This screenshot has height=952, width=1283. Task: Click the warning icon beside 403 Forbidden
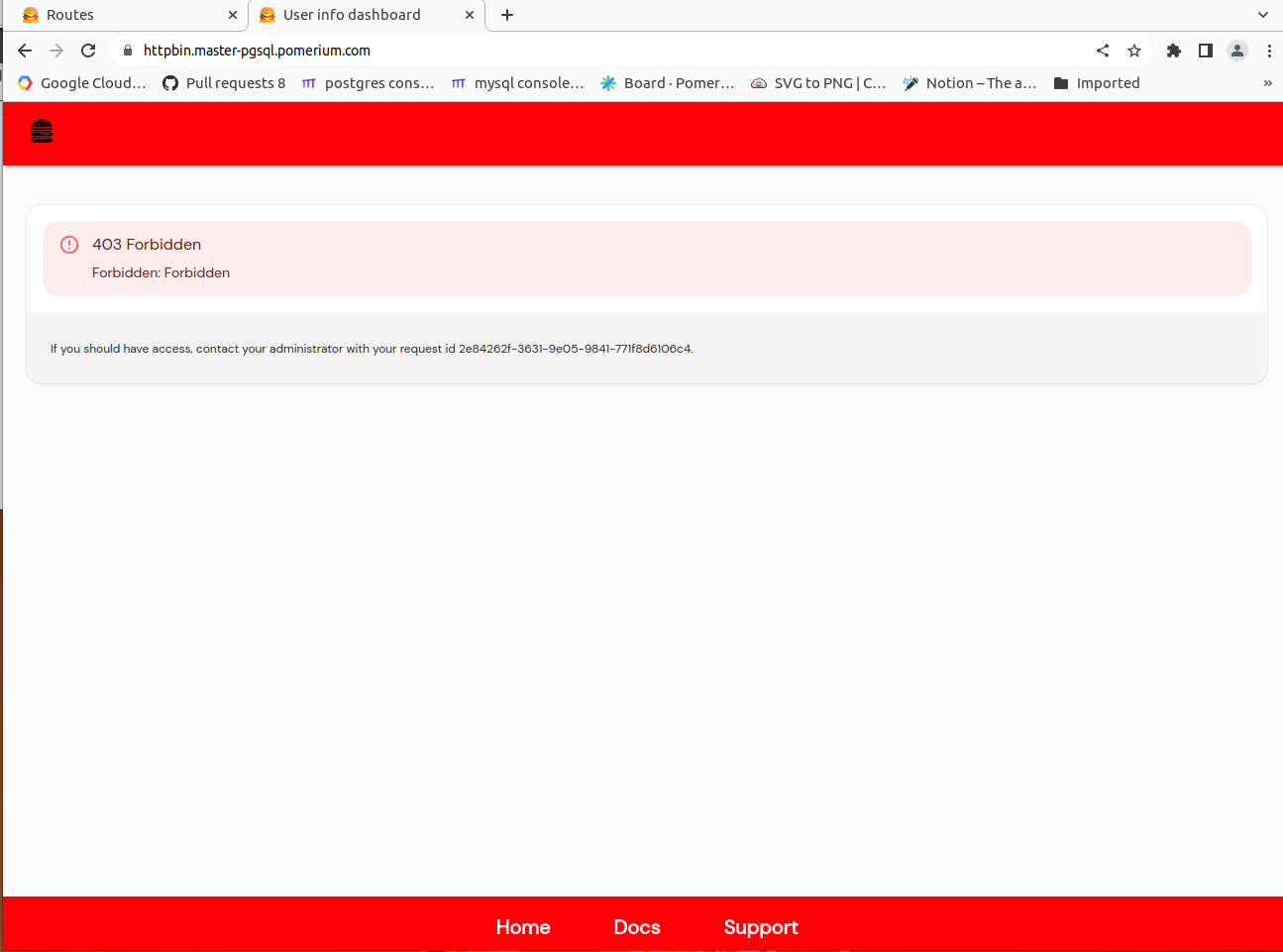pyautogui.click(x=68, y=244)
